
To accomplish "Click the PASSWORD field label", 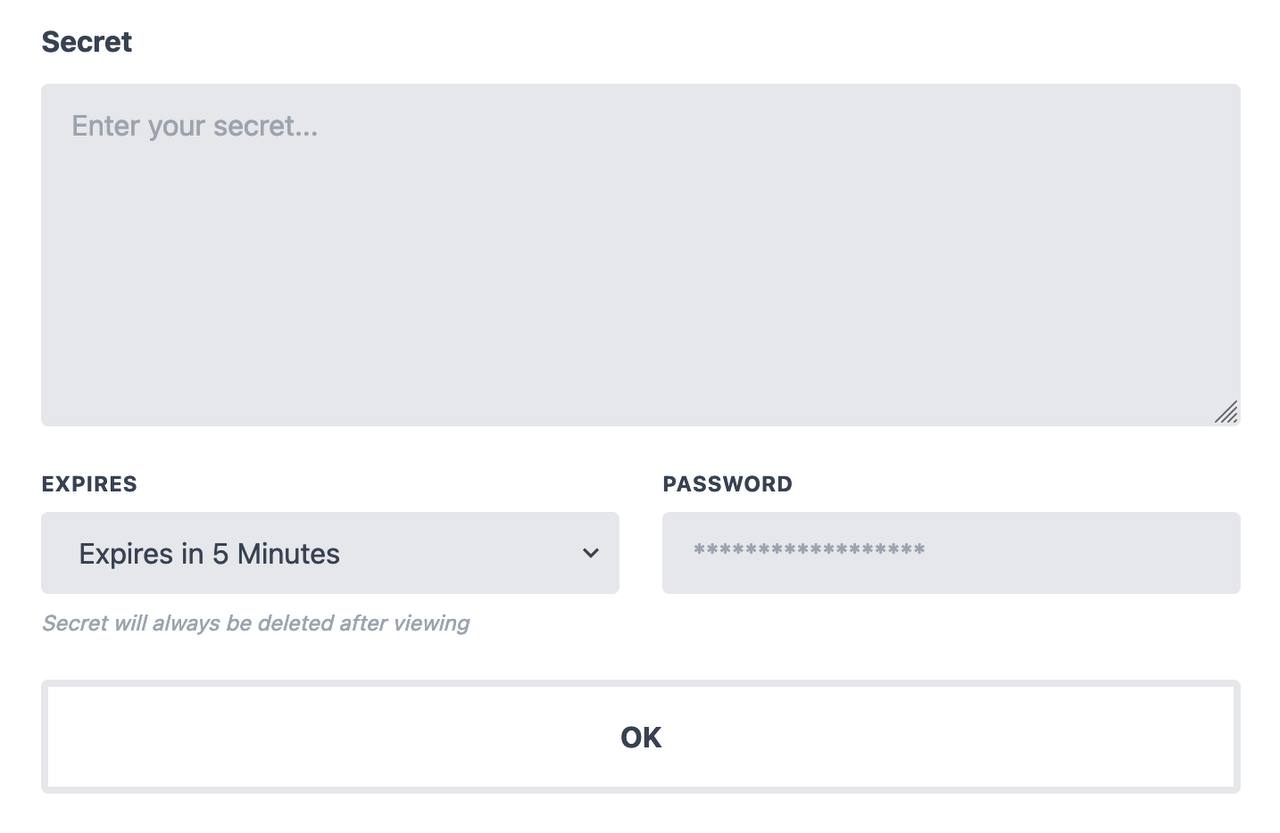I will pos(727,484).
